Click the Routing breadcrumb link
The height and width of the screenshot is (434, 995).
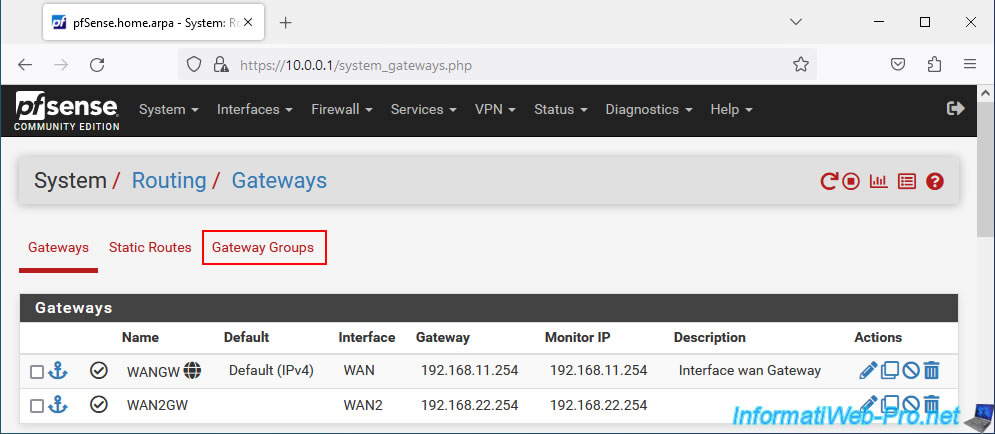click(x=169, y=181)
